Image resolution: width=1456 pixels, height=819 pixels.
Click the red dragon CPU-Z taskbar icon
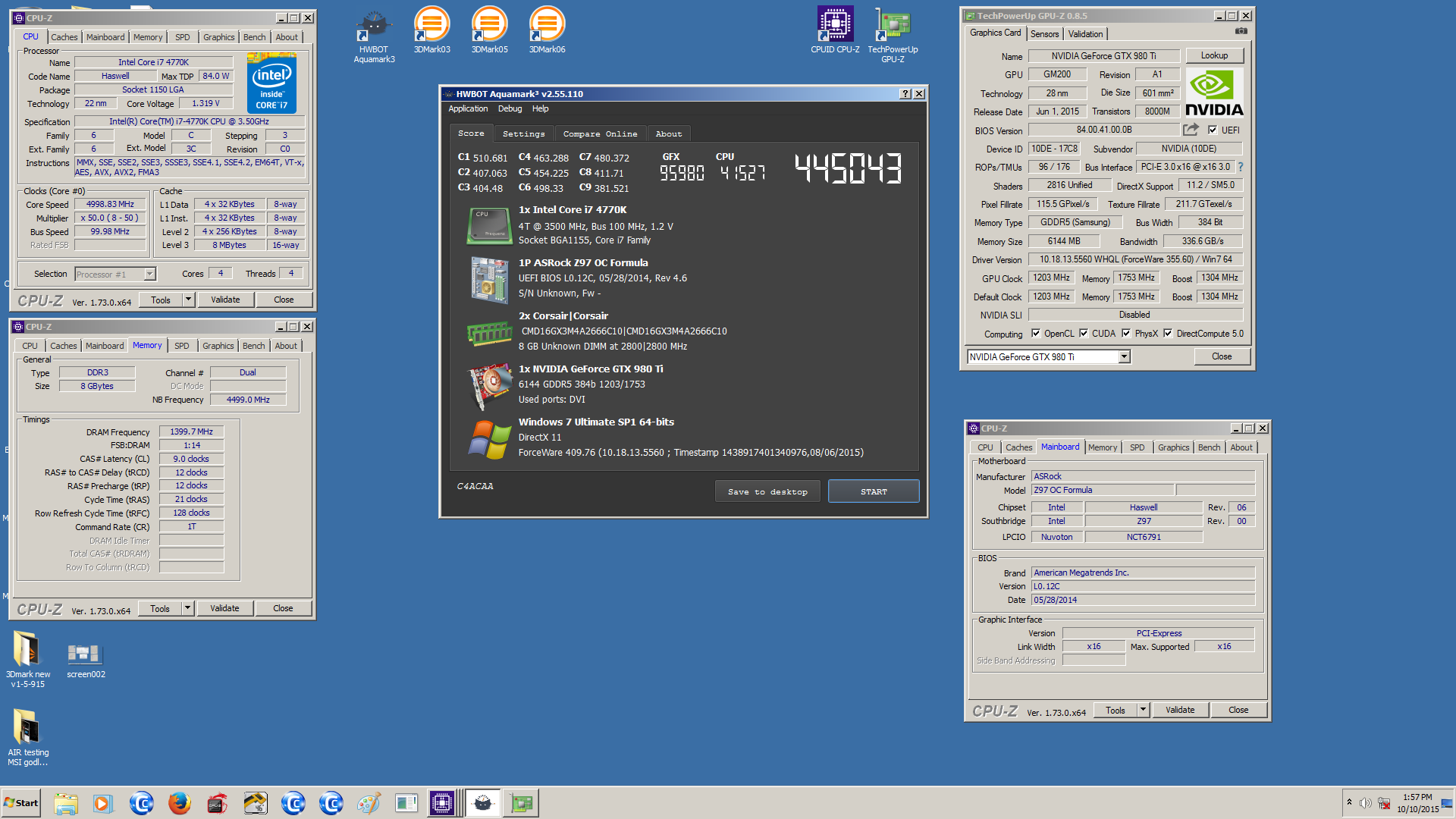pyautogui.click(x=217, y=803)
